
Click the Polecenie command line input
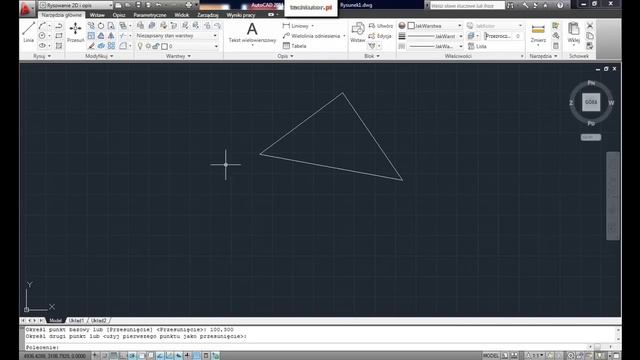(307, 347)
